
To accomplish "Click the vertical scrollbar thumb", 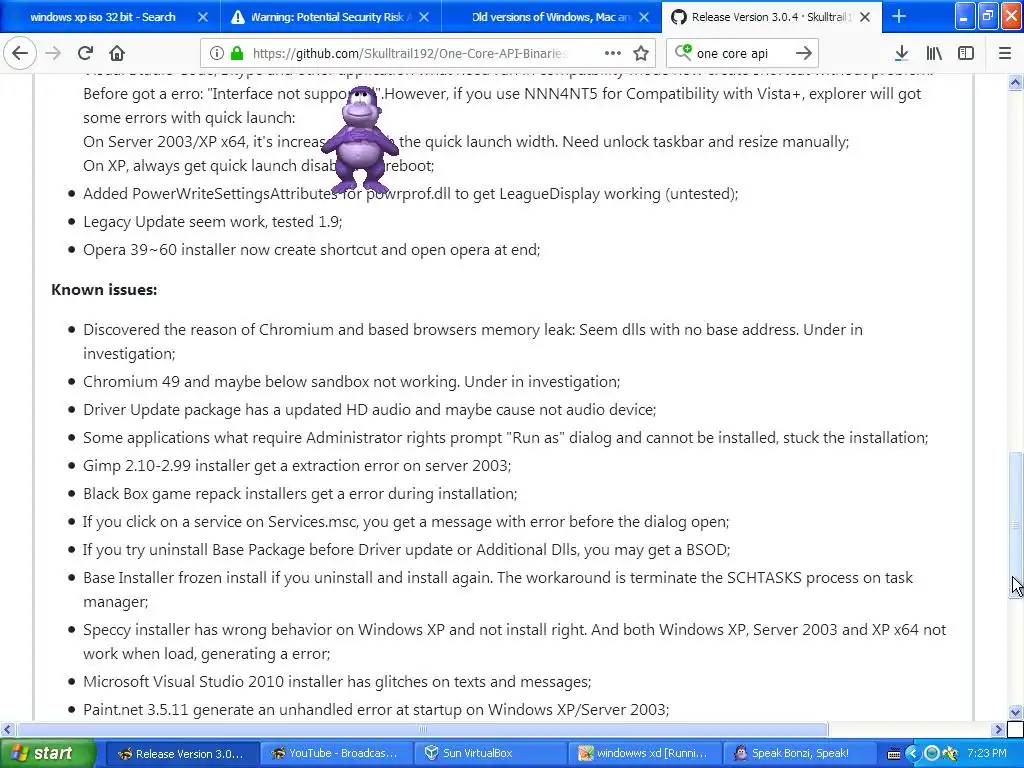I will pyautogui.click(x=1016, y=524).
